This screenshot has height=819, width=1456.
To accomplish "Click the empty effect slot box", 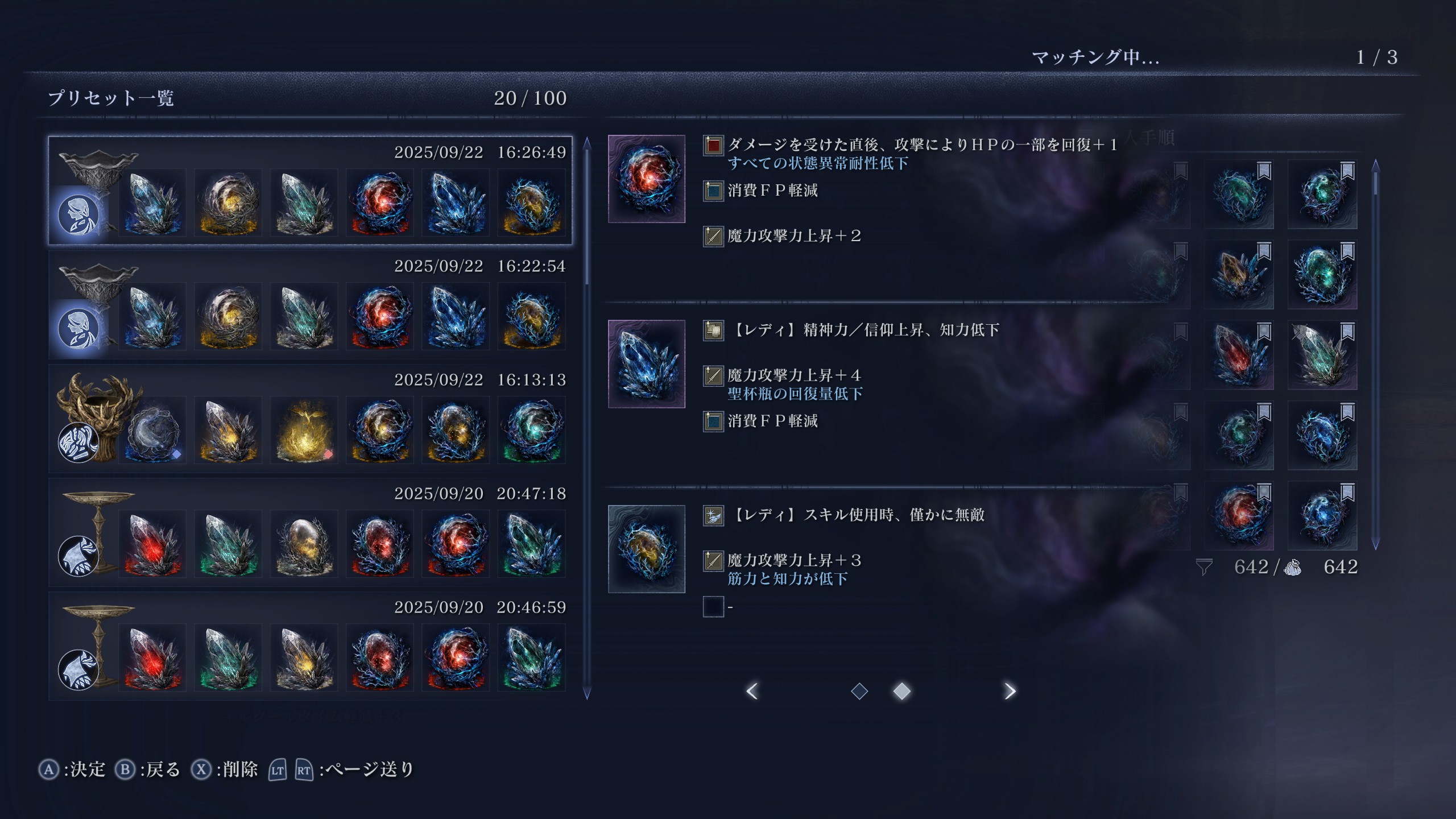I will click(713, 607).
